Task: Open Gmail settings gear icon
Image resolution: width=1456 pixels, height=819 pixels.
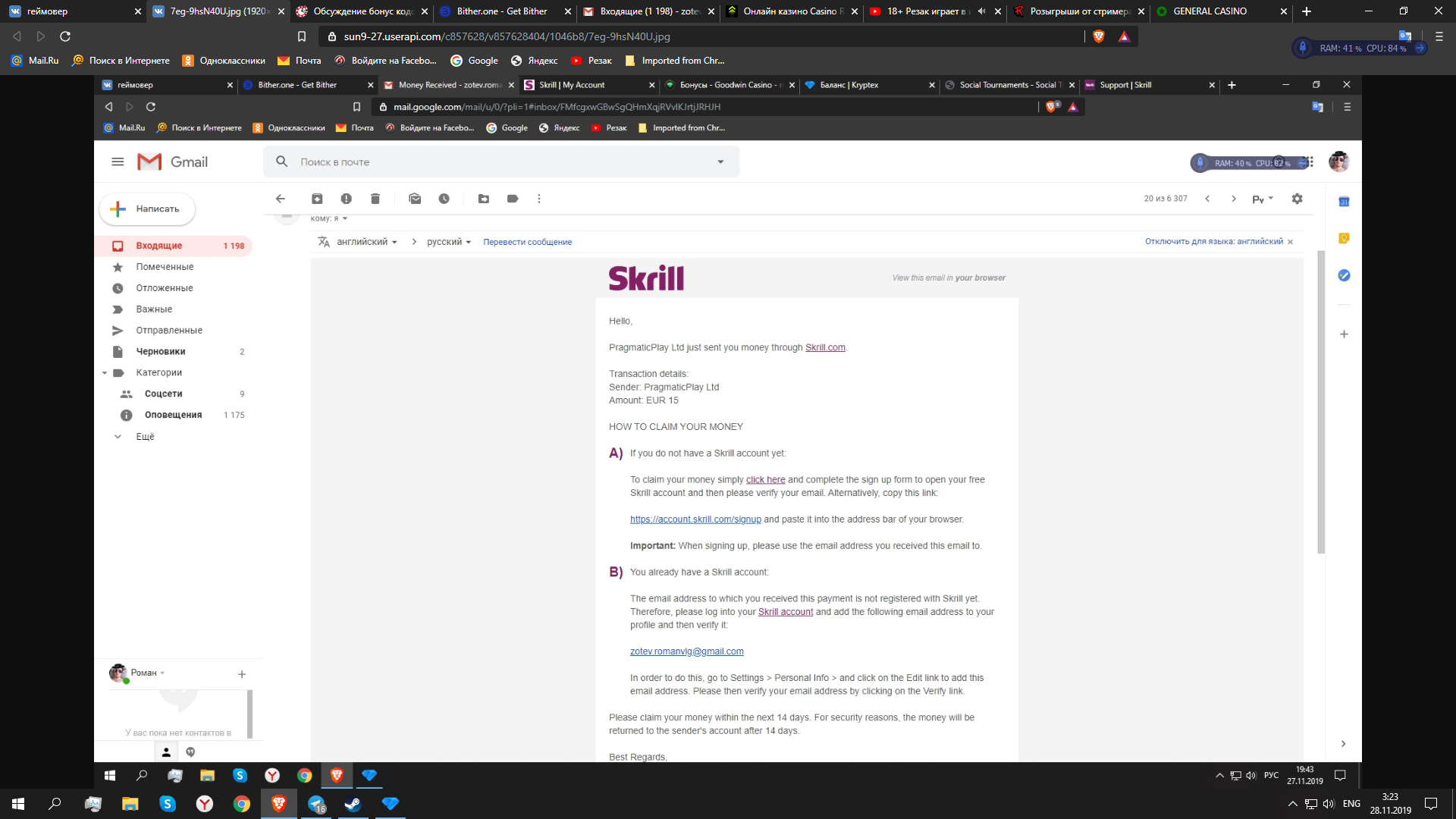Action: (1297, 199)
